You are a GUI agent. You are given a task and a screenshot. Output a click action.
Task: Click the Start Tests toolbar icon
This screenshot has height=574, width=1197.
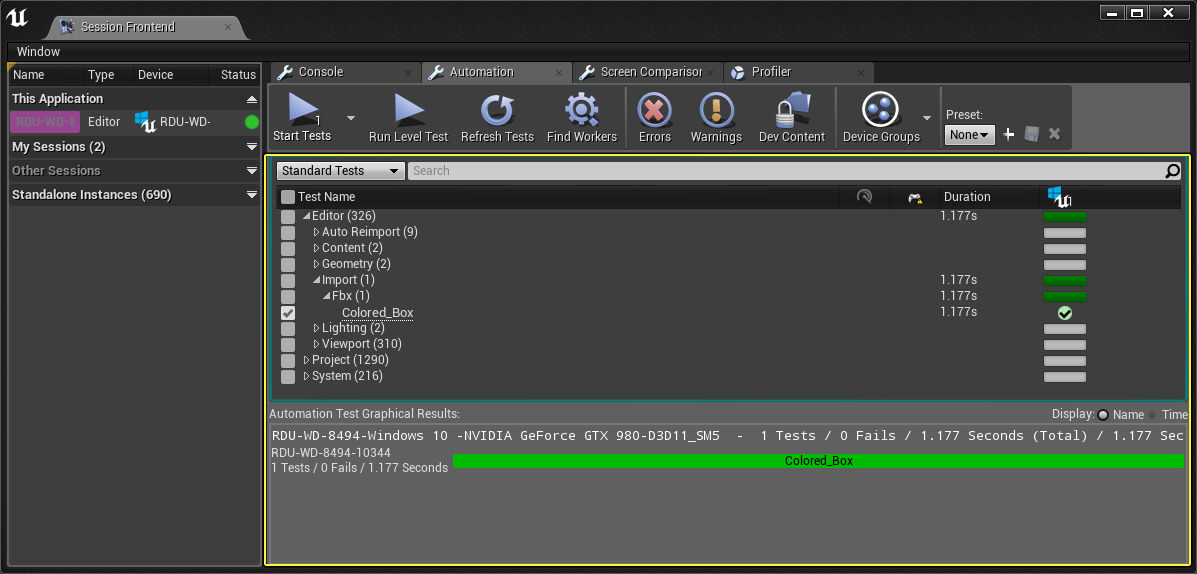[302, 110]
